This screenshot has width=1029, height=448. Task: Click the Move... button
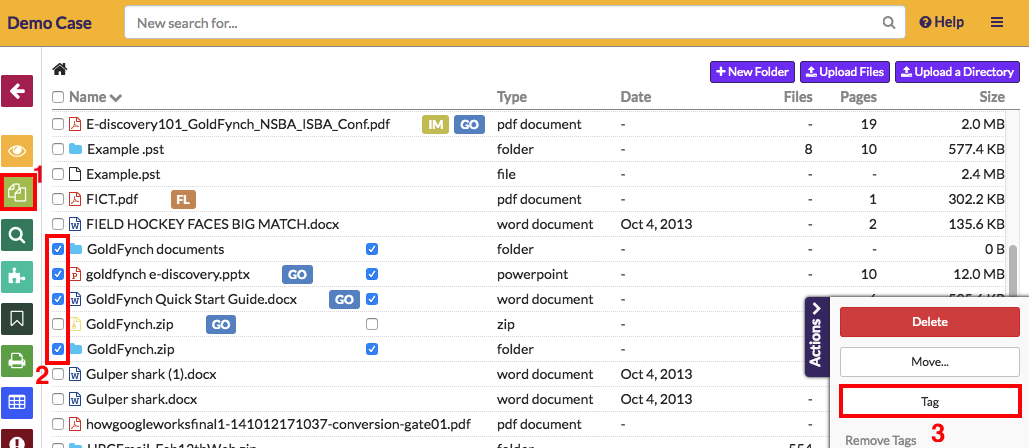point(930,361)
